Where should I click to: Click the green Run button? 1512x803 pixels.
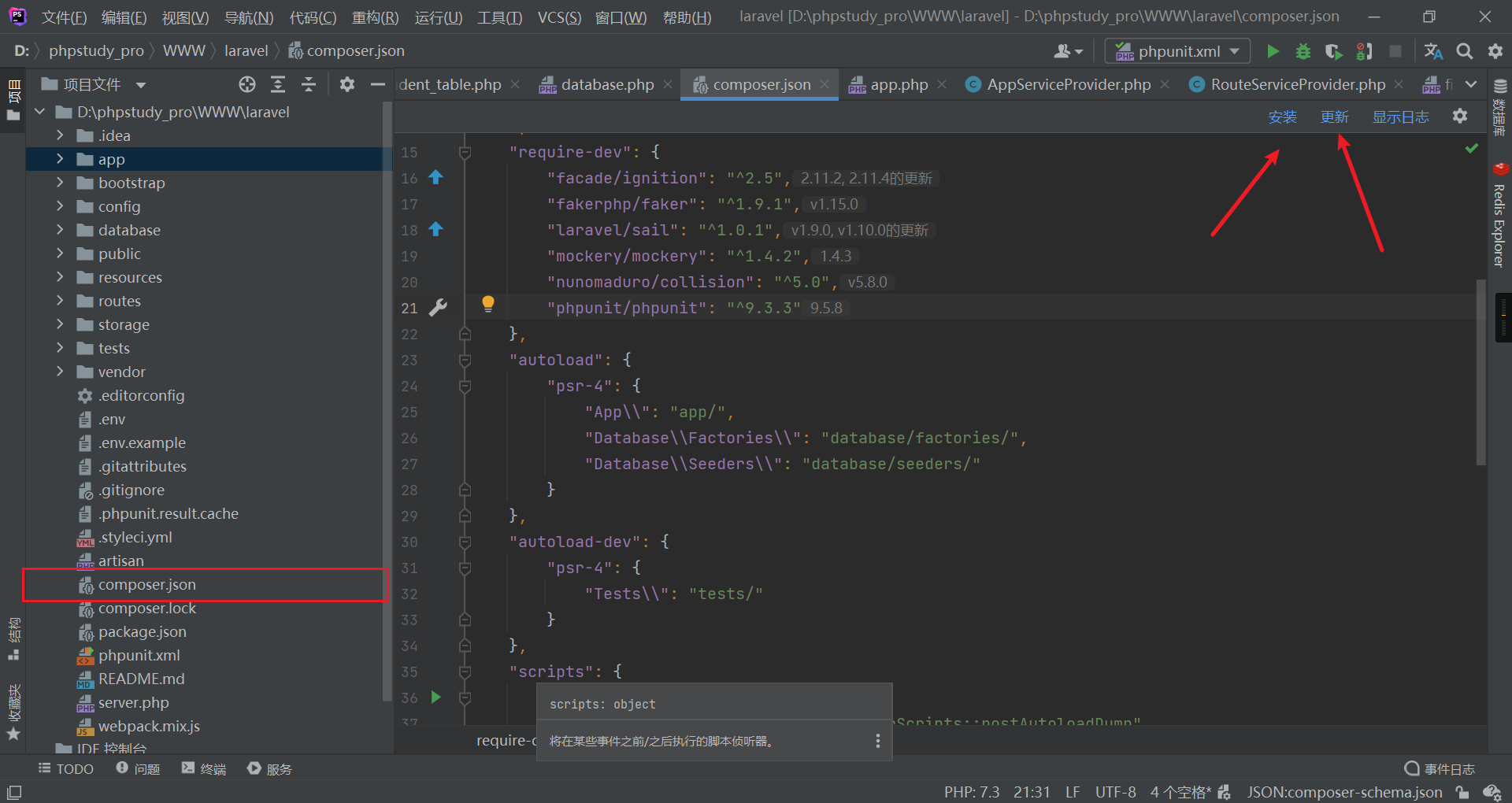pyautogui.click(x=1273, y=51)
